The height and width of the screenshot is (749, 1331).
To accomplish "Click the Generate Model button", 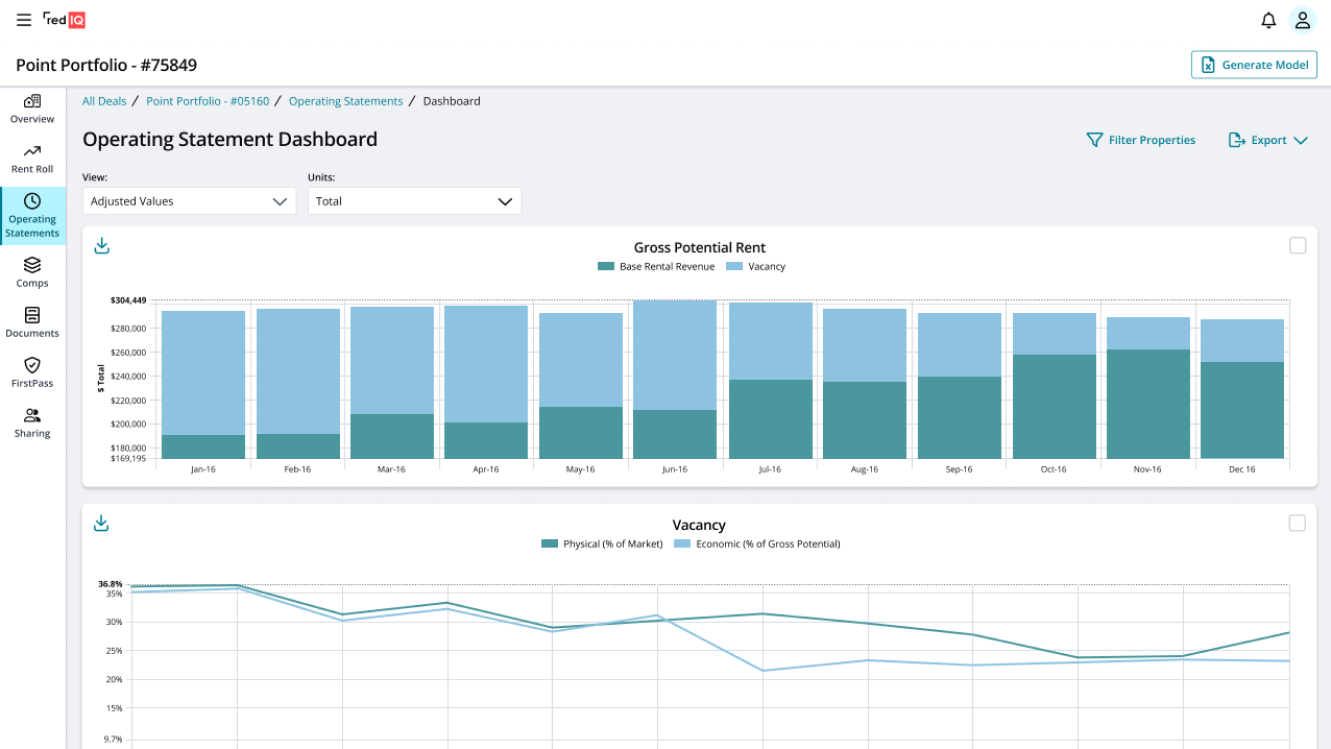I will 1254,65.
